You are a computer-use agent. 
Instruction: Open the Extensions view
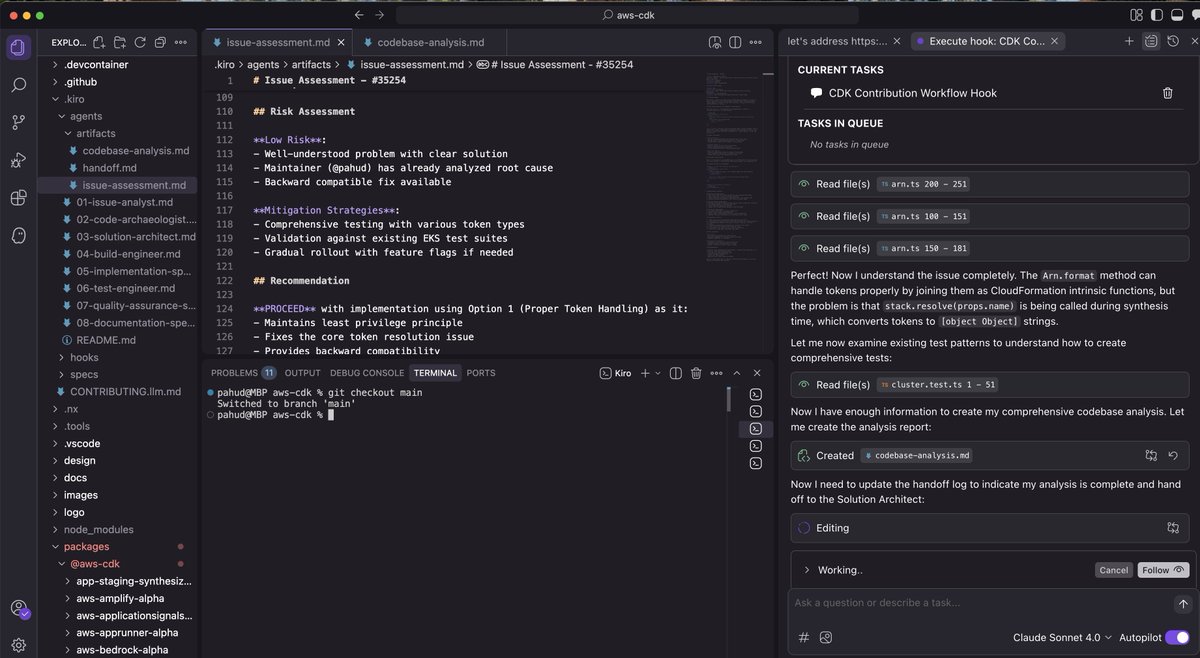tap(18, 197)
